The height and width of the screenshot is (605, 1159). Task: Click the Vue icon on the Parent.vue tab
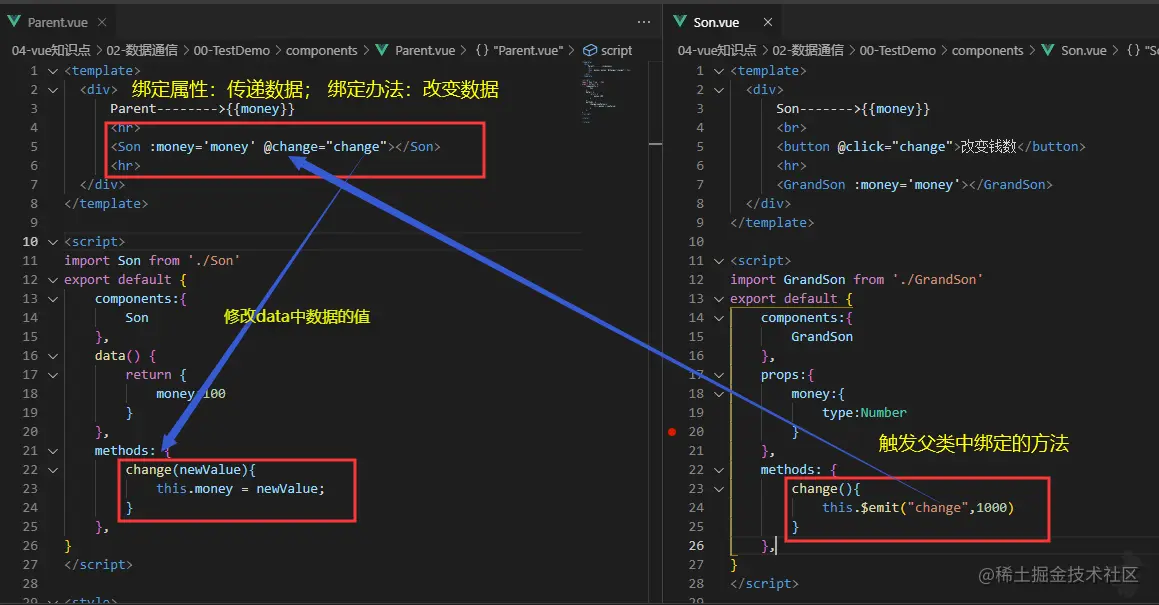(14, 22)
